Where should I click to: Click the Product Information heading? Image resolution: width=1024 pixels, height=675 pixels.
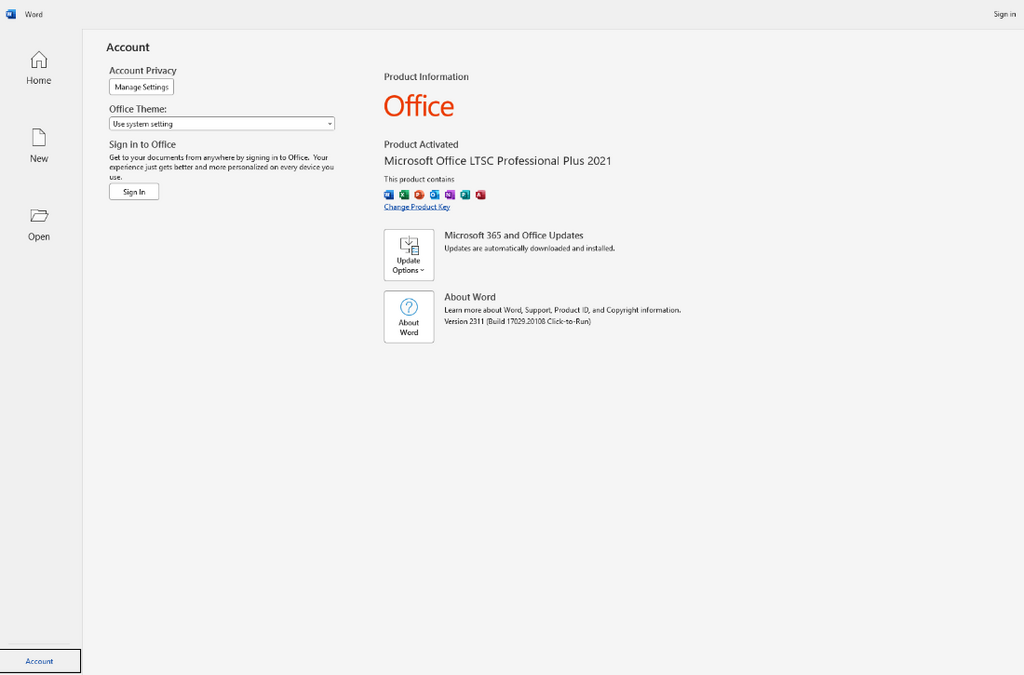point(426,76)
